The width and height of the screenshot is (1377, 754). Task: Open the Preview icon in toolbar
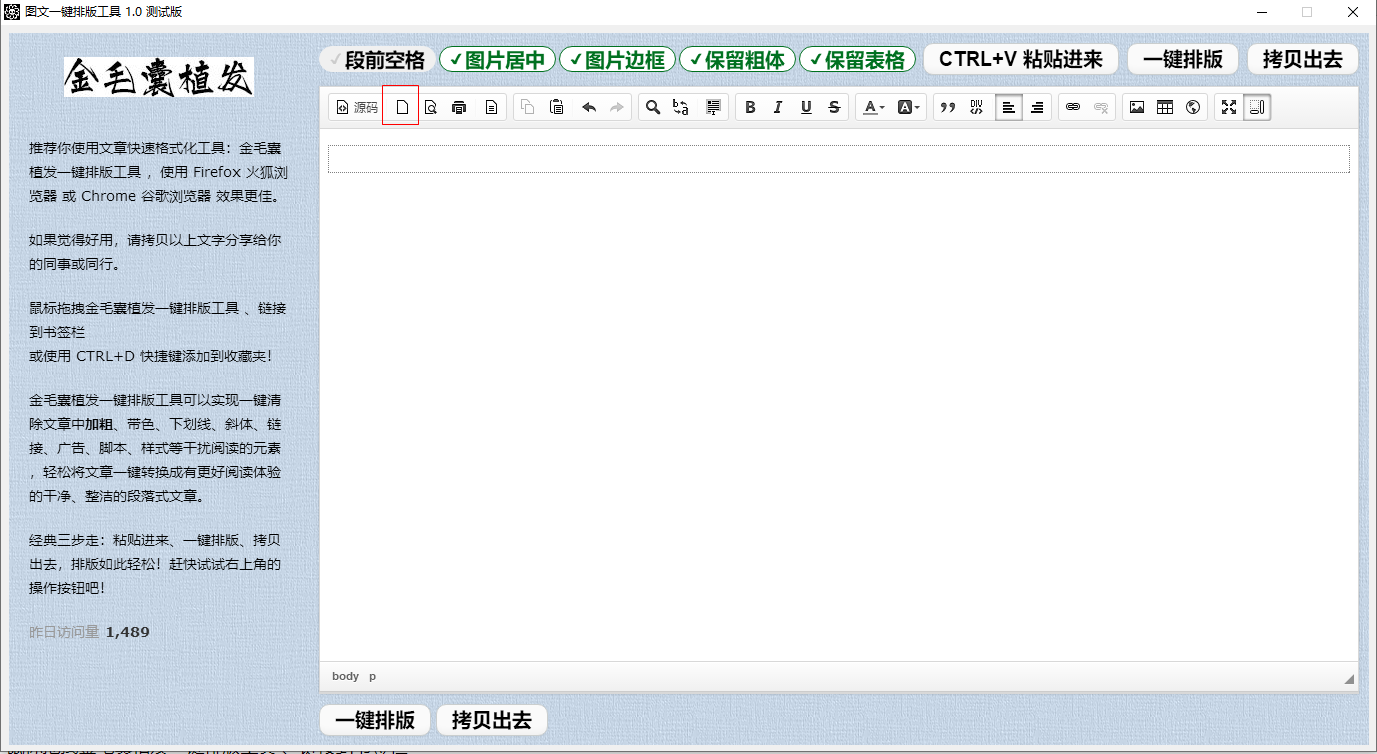(x=431, y=107)
